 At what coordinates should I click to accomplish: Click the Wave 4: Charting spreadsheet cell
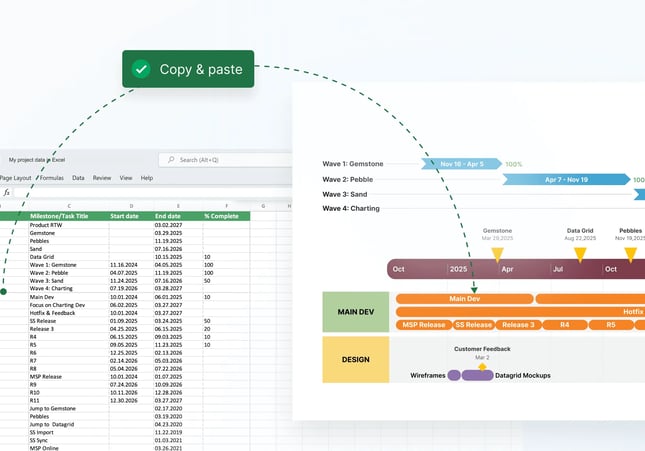pos(69,288)
